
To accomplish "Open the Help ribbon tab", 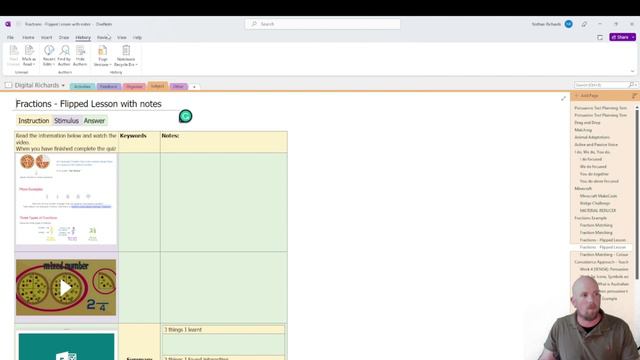I will (137, 38).
